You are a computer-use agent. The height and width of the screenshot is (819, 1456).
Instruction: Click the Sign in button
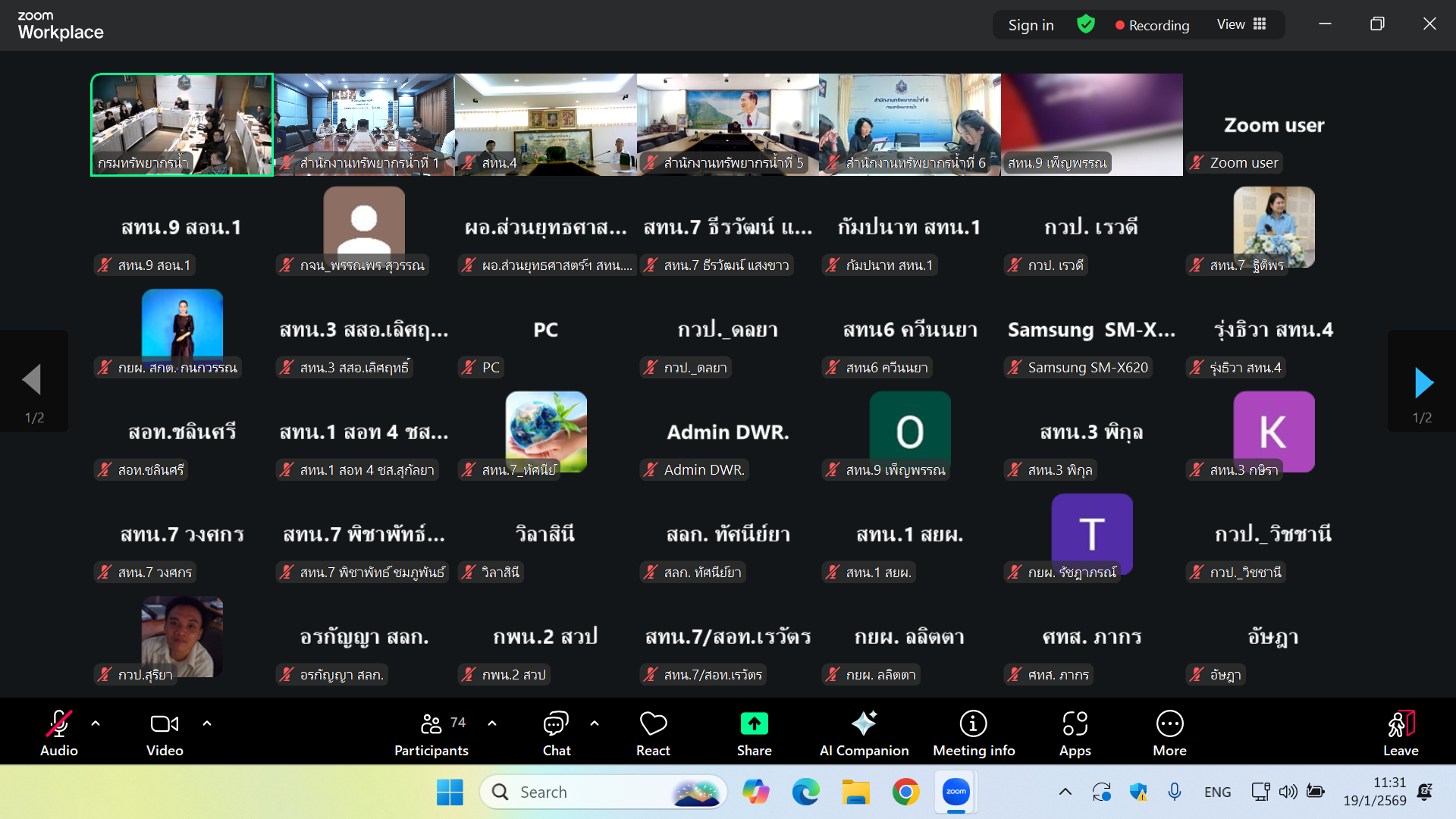(x=1031, y=25)
